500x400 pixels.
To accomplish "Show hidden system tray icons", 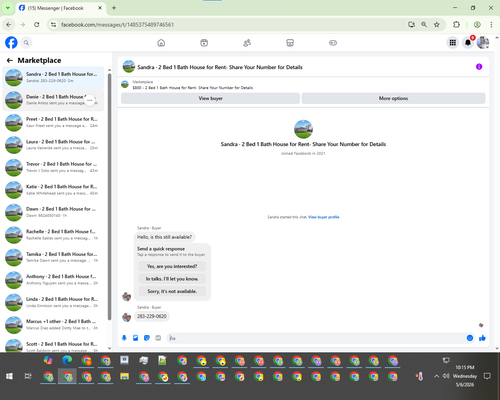I will coord(436,376).
